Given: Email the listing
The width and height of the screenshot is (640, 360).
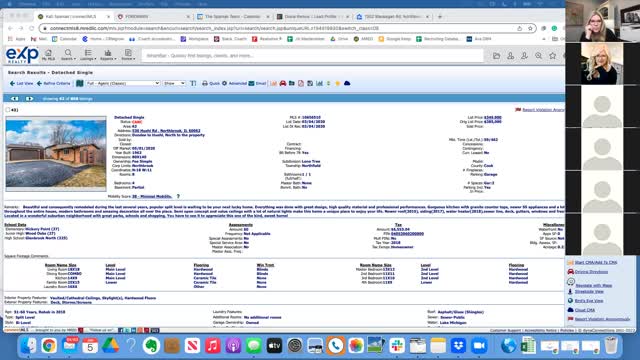Looking at the screenshot, I should pyautogui.click(x=257, y=83).
